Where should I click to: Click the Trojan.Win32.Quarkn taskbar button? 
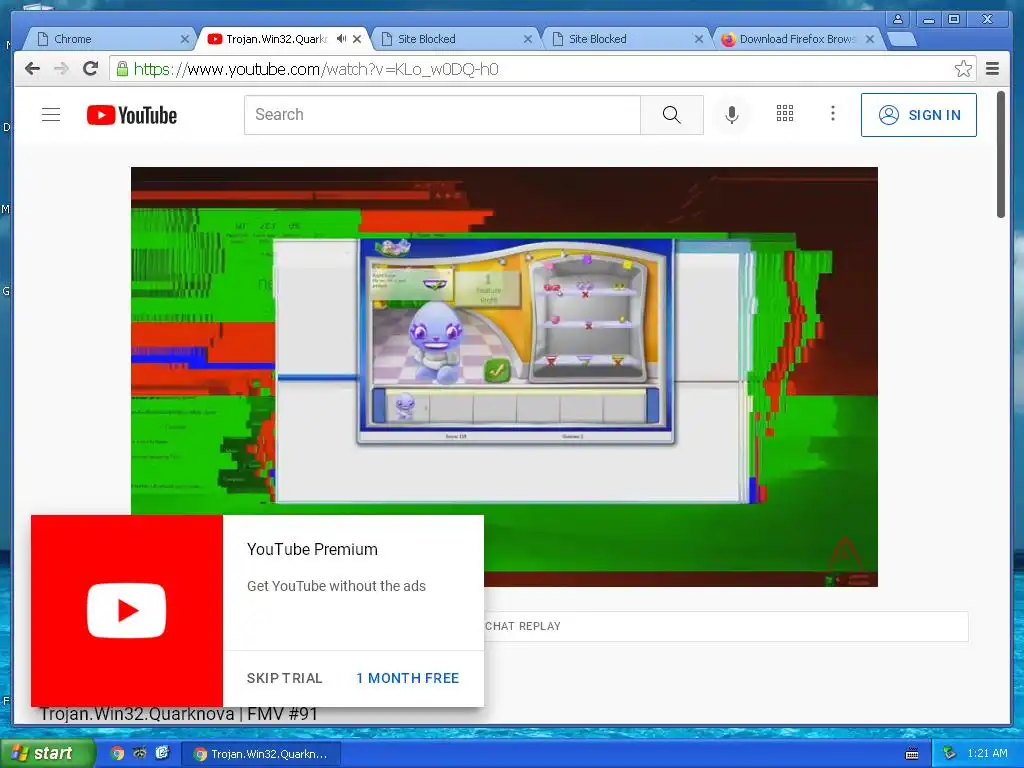point(260,754)
